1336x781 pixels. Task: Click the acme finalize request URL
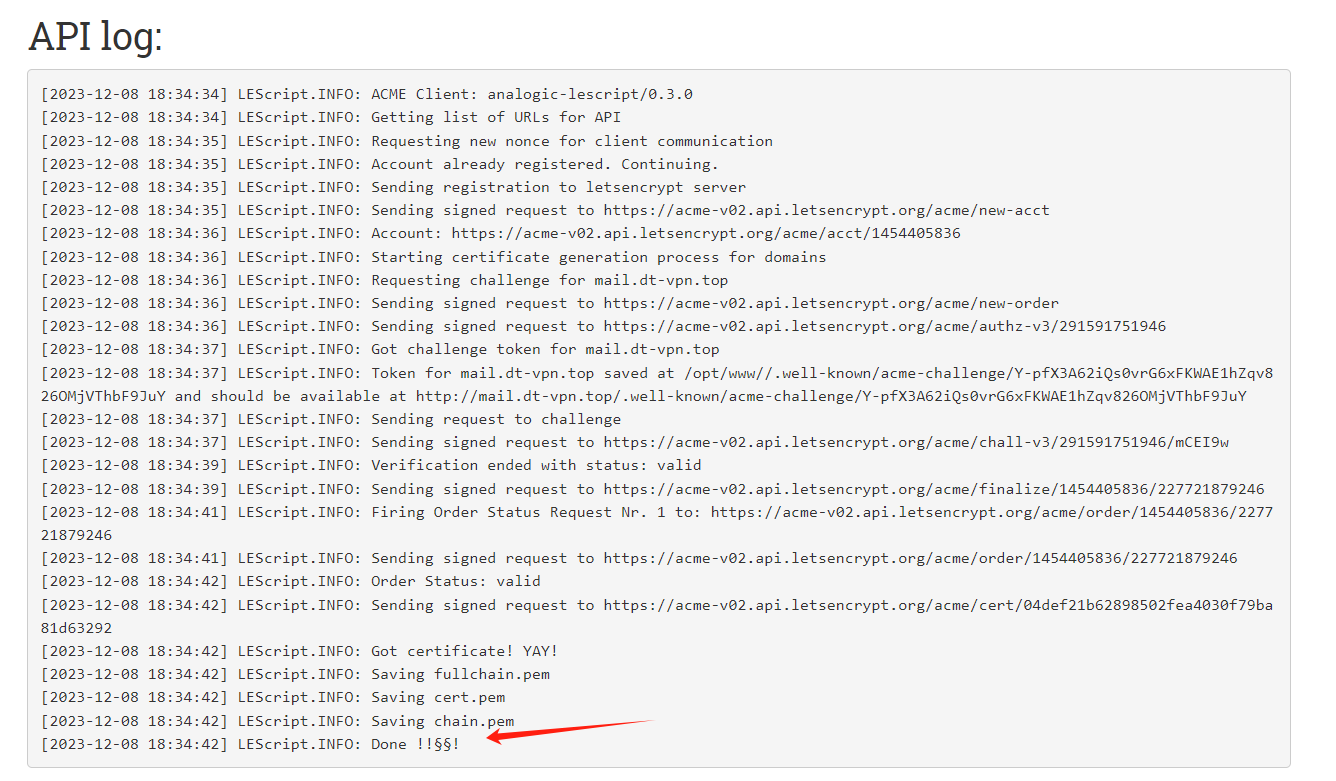pos(933,489)
